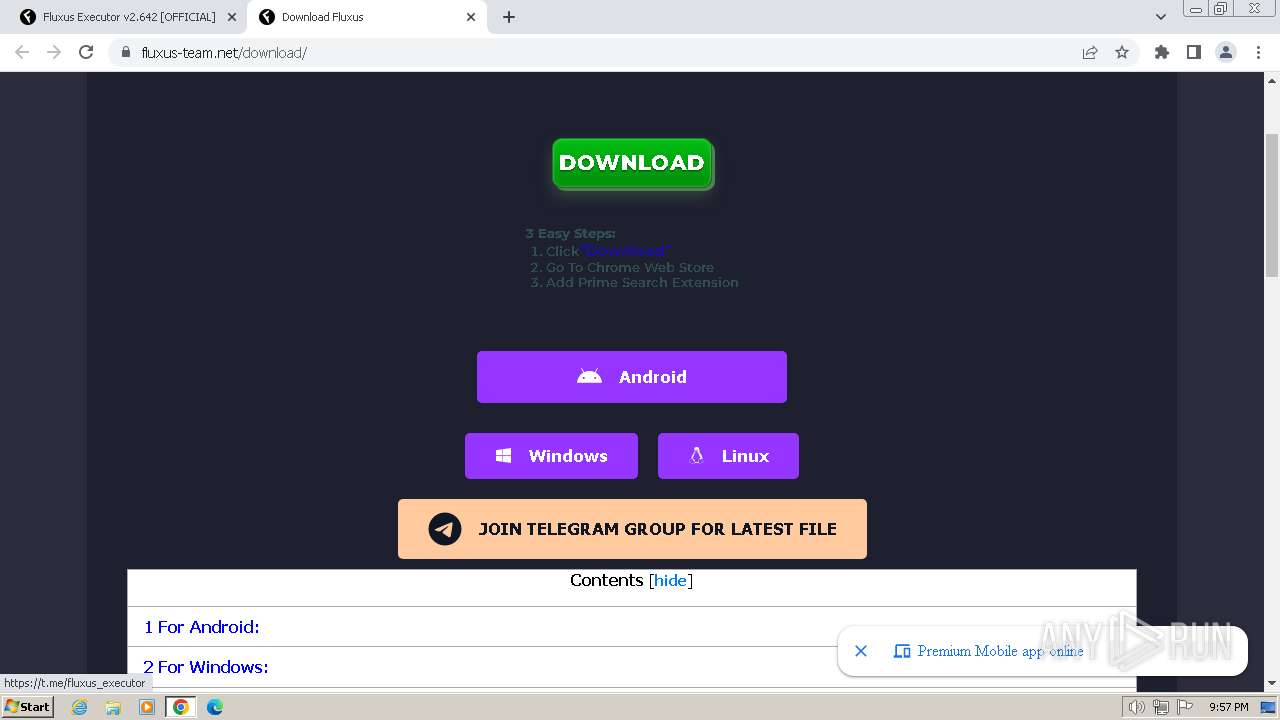Open the Android download option
This screenshot has width=1280, height=720.
point(632,377)
